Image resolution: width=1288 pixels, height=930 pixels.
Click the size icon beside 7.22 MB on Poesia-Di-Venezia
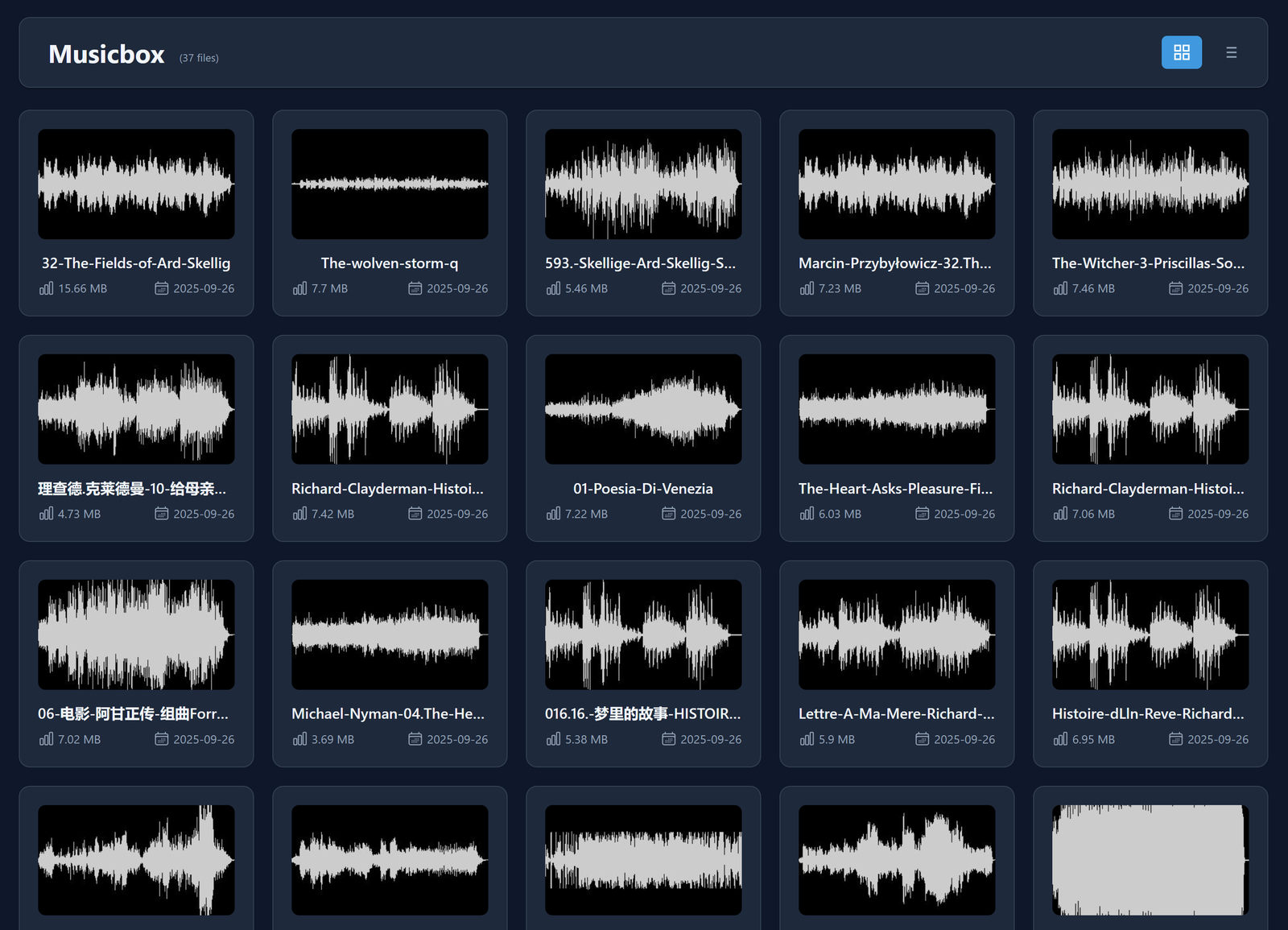coord(554,513)
